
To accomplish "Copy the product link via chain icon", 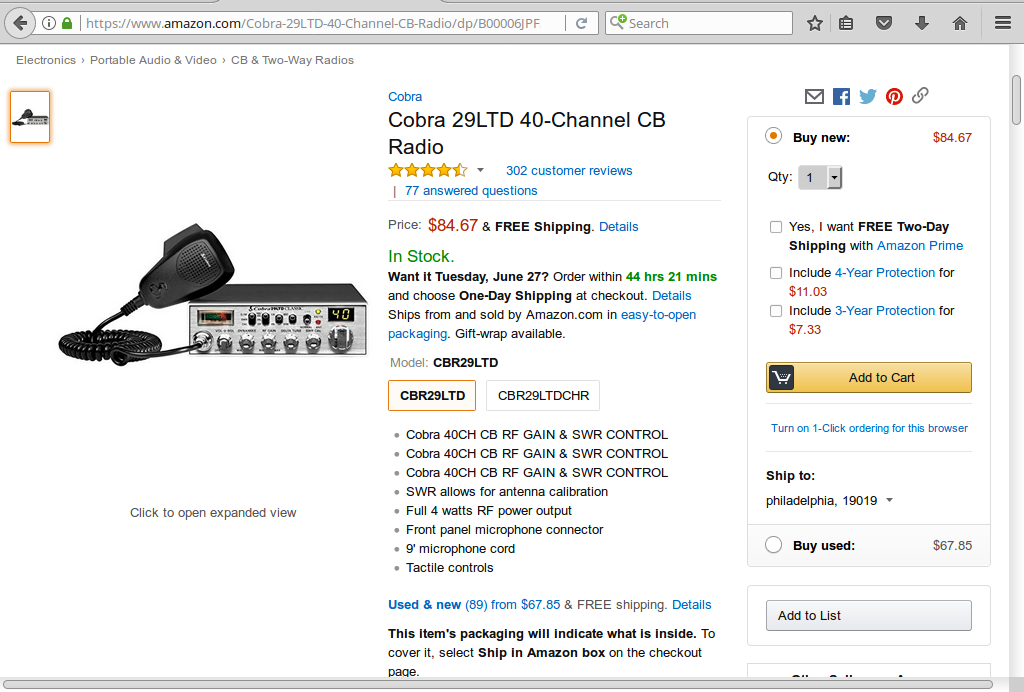I will coord(920,96).
